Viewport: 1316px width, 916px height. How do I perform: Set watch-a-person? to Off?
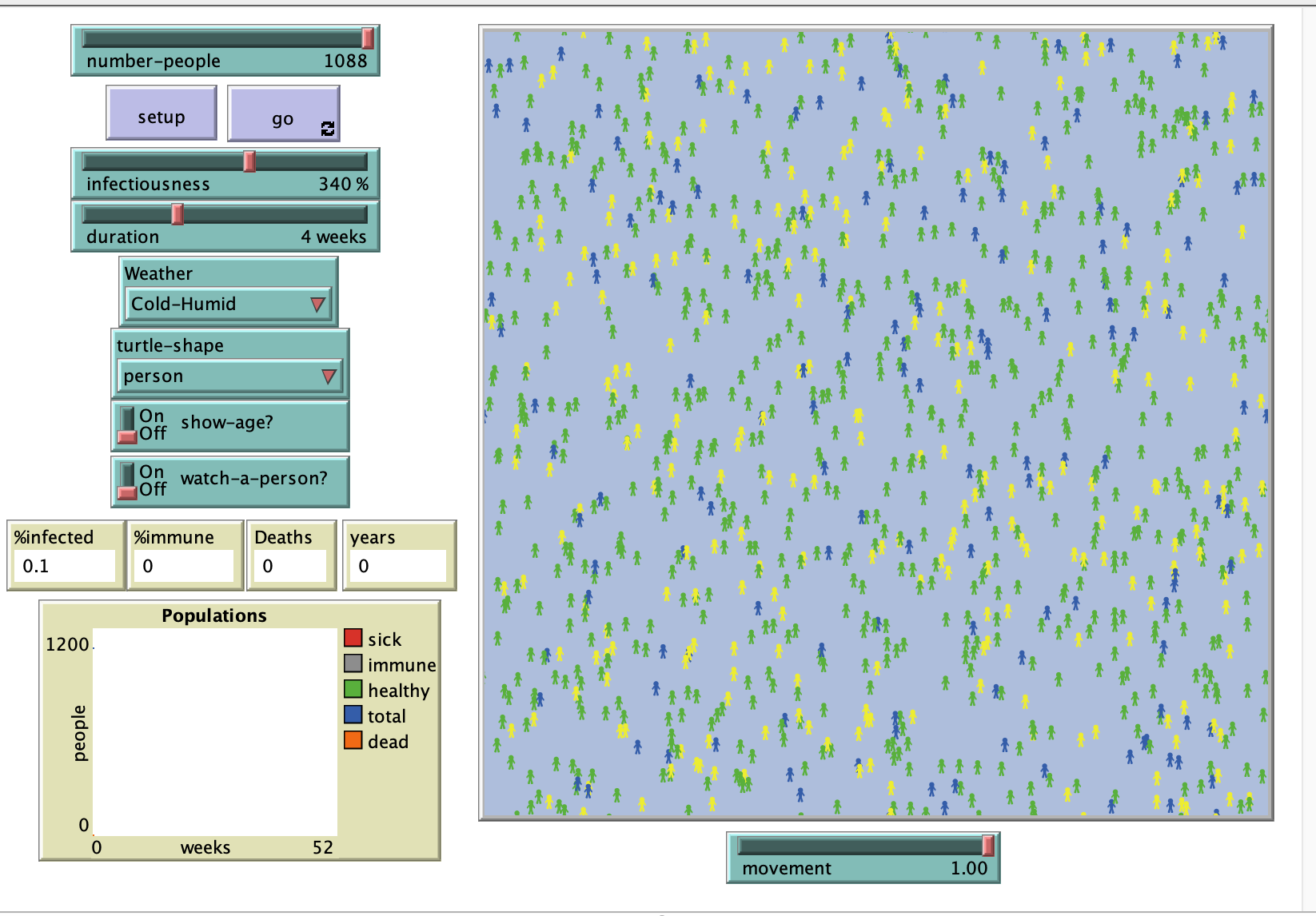[128, 491]
